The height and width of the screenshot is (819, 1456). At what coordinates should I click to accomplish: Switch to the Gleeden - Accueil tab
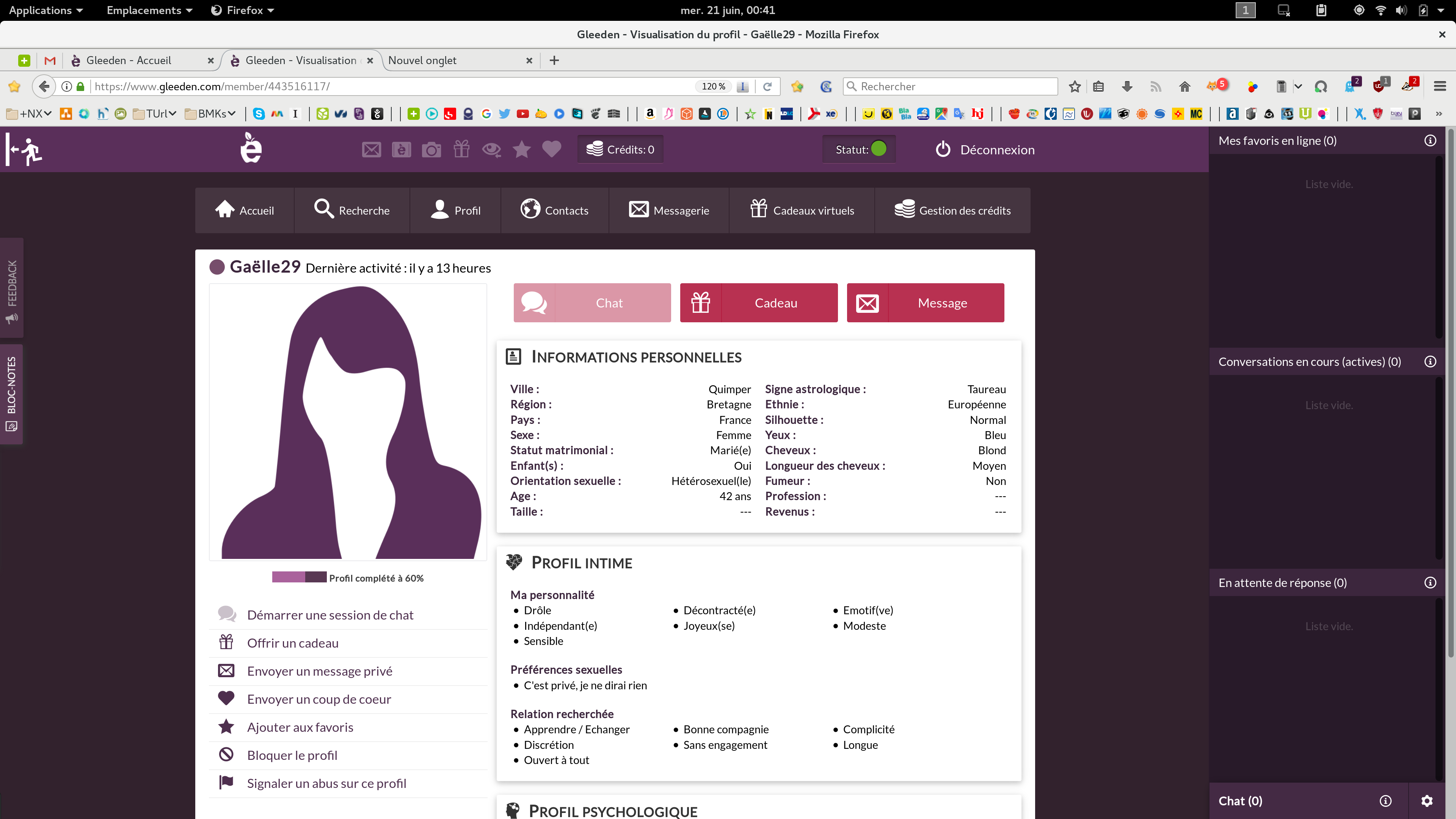(129, 61)
